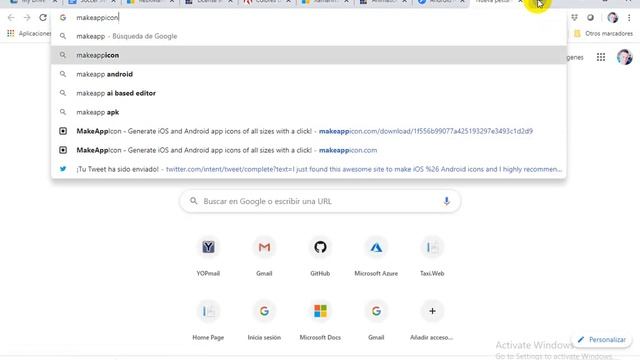
Task: Click the 'Buscar en Google o escribir una URL' box
Action: click(x=320, y=201)
